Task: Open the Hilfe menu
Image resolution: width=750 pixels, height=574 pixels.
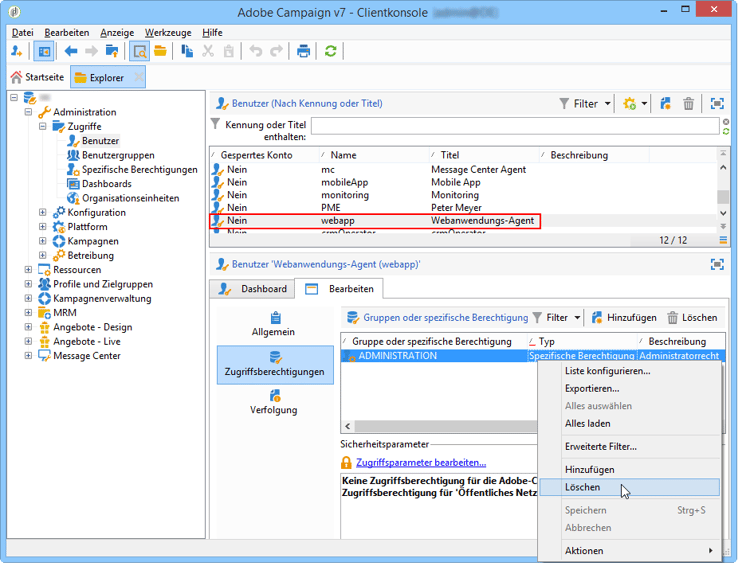Action: coord(212,33)
